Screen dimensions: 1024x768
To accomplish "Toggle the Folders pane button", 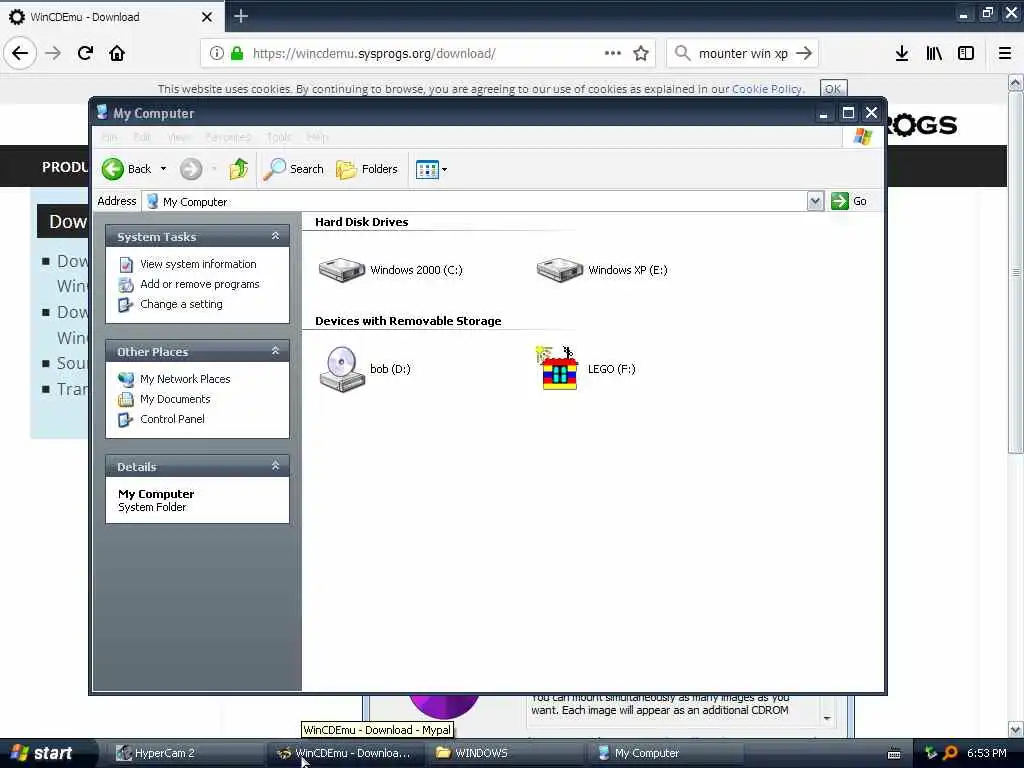I will 366,169.
